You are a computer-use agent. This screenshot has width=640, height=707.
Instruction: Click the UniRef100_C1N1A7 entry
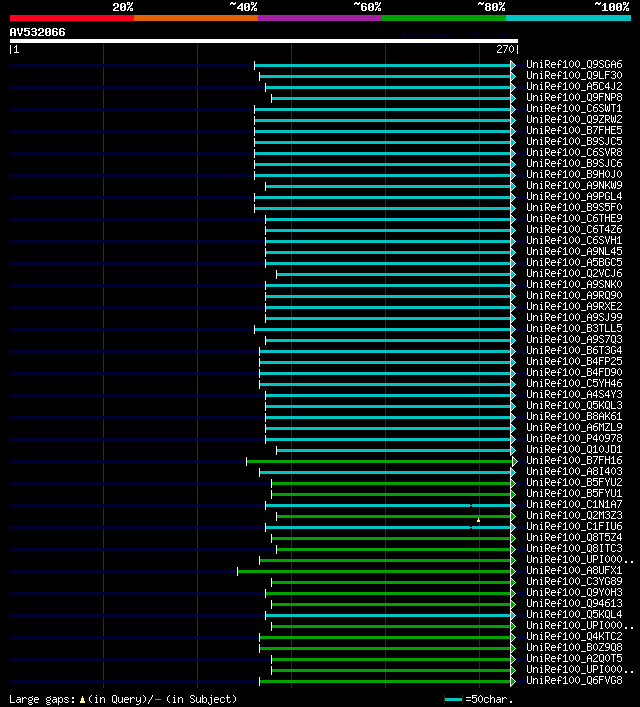click(574, 505)
